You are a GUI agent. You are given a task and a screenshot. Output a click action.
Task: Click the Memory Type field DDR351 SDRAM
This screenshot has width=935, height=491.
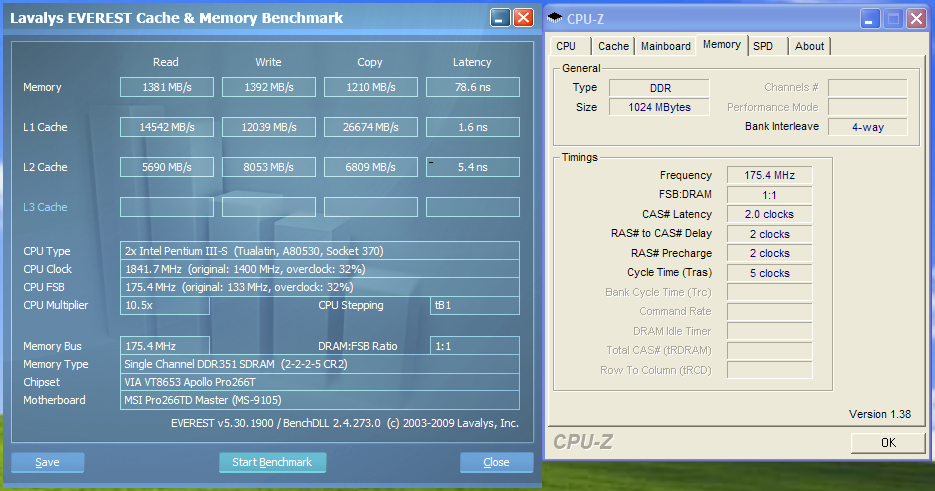point(320,364)
